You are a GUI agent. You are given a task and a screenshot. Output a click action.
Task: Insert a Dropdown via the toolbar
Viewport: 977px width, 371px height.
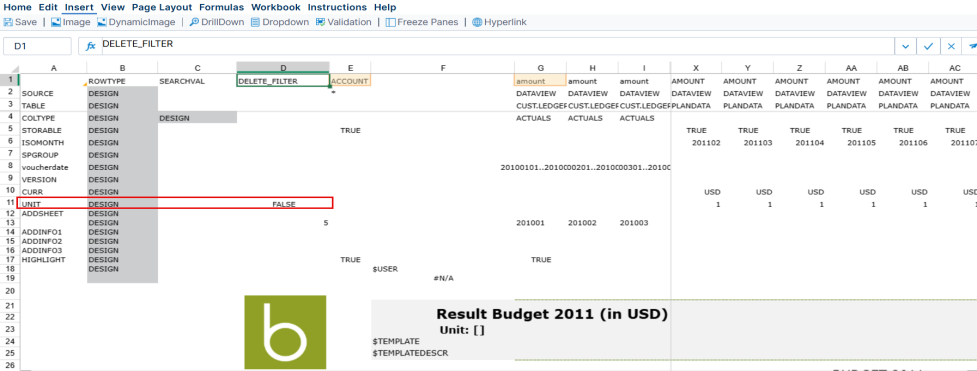pyautogui.click(x=280, y=22)
